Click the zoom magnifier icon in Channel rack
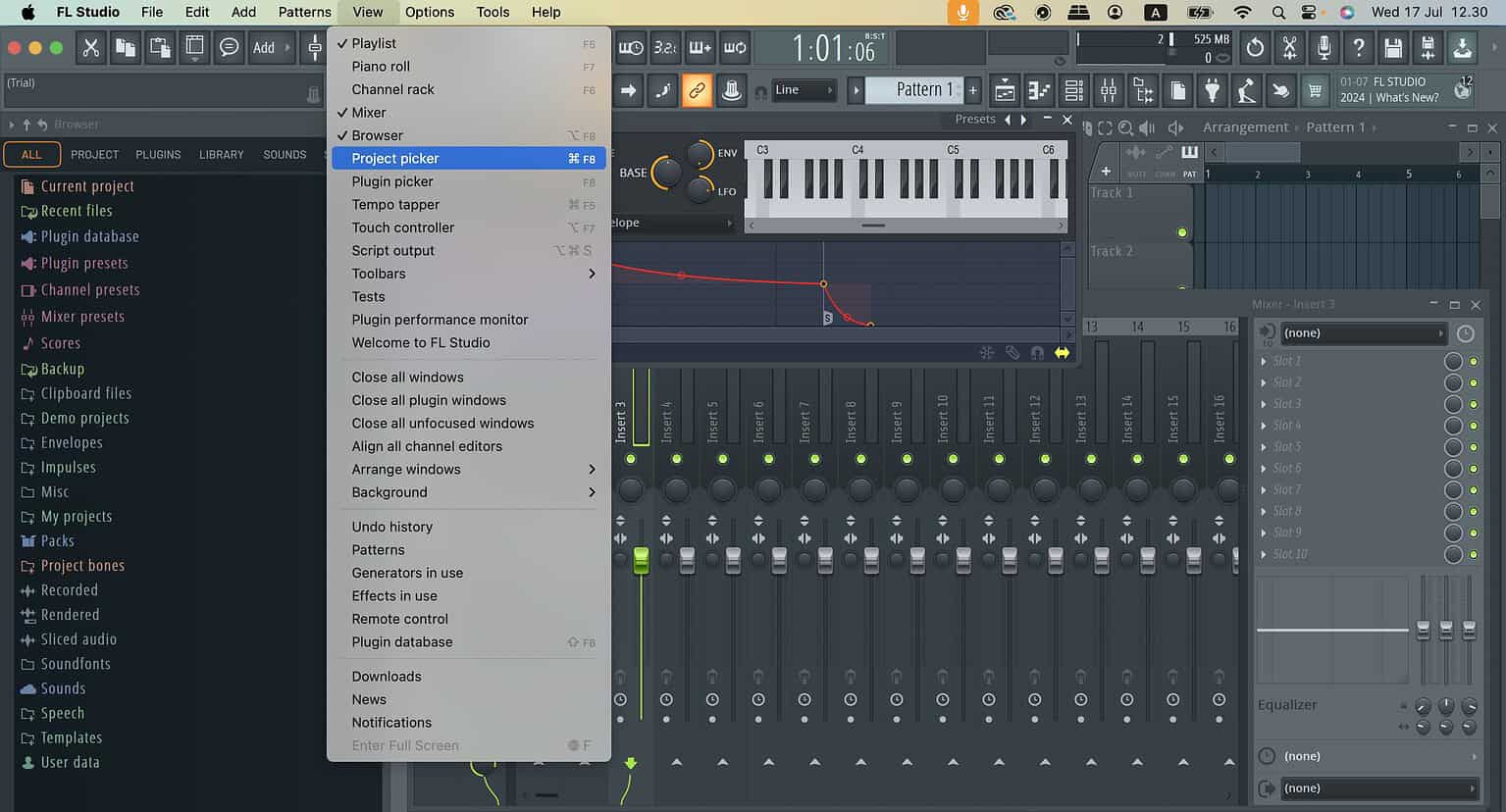Viewport: 1506px width, 812px height. 1124,127
